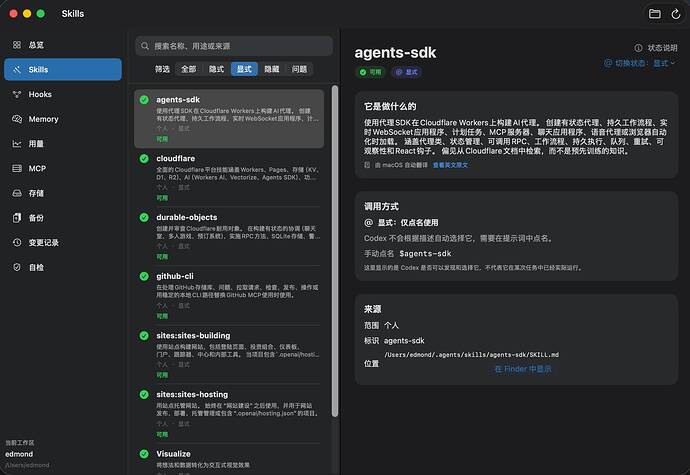Expand the 切换状态 显式 dropdown

639,63
